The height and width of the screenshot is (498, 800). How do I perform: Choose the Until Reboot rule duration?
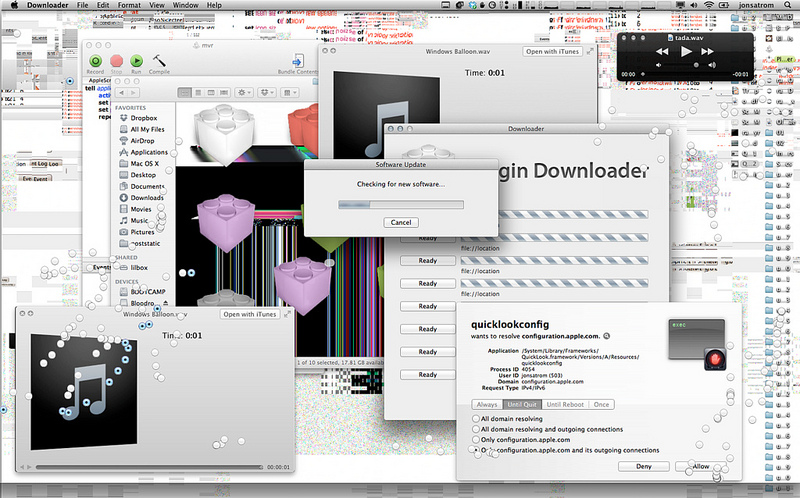[565, 405]
